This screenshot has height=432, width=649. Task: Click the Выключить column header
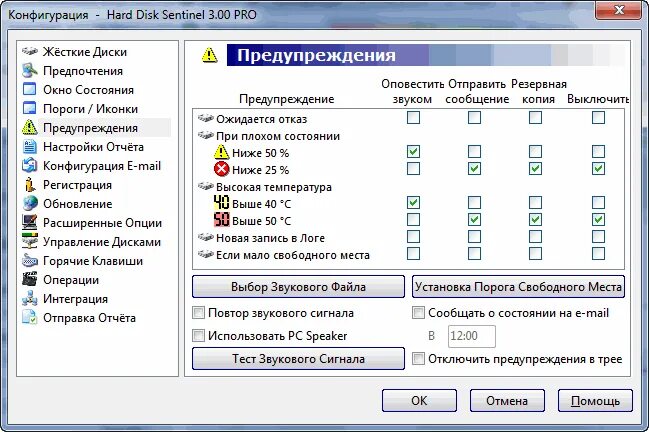(x=598, y=99)
